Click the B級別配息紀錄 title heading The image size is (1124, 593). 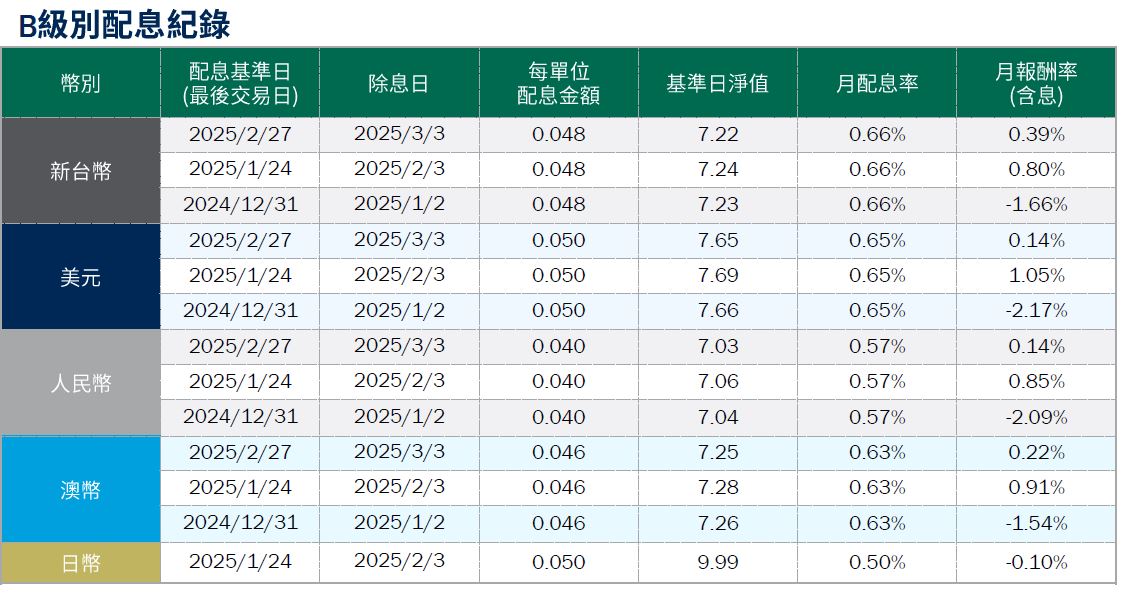pos(124,25)
